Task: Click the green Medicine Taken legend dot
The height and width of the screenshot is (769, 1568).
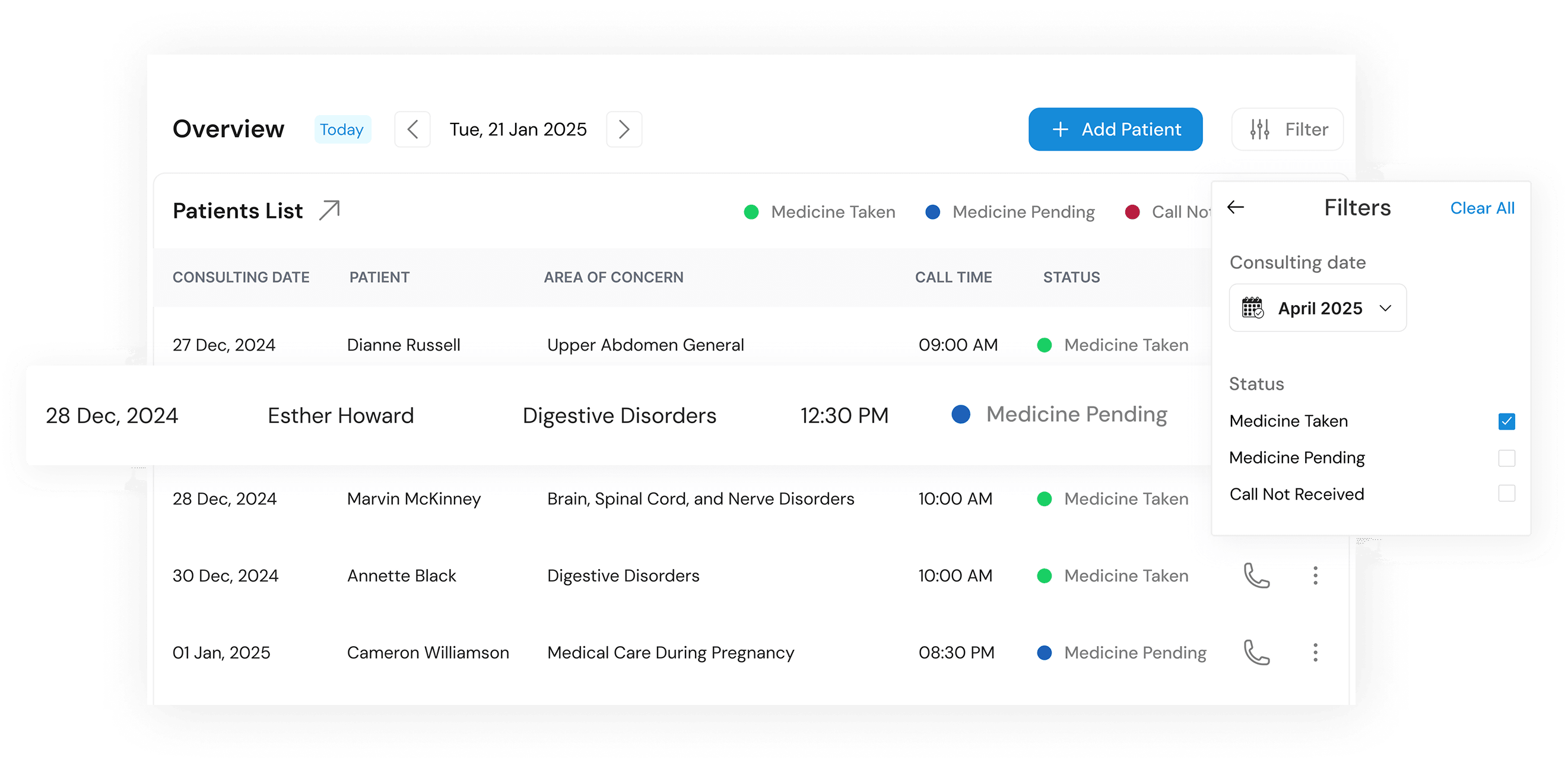Action: pyautogui.click(x=751, y=212)
